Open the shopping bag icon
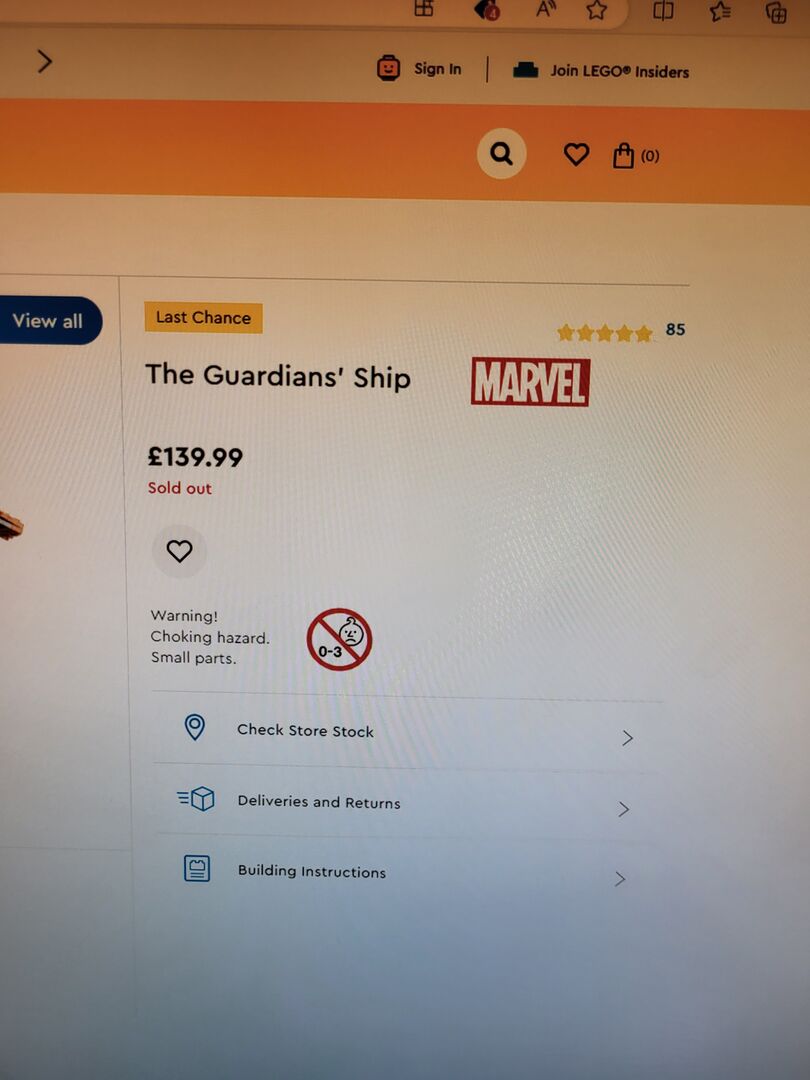The height and width of the screenshot is (1080, 810). click(623, 155)
